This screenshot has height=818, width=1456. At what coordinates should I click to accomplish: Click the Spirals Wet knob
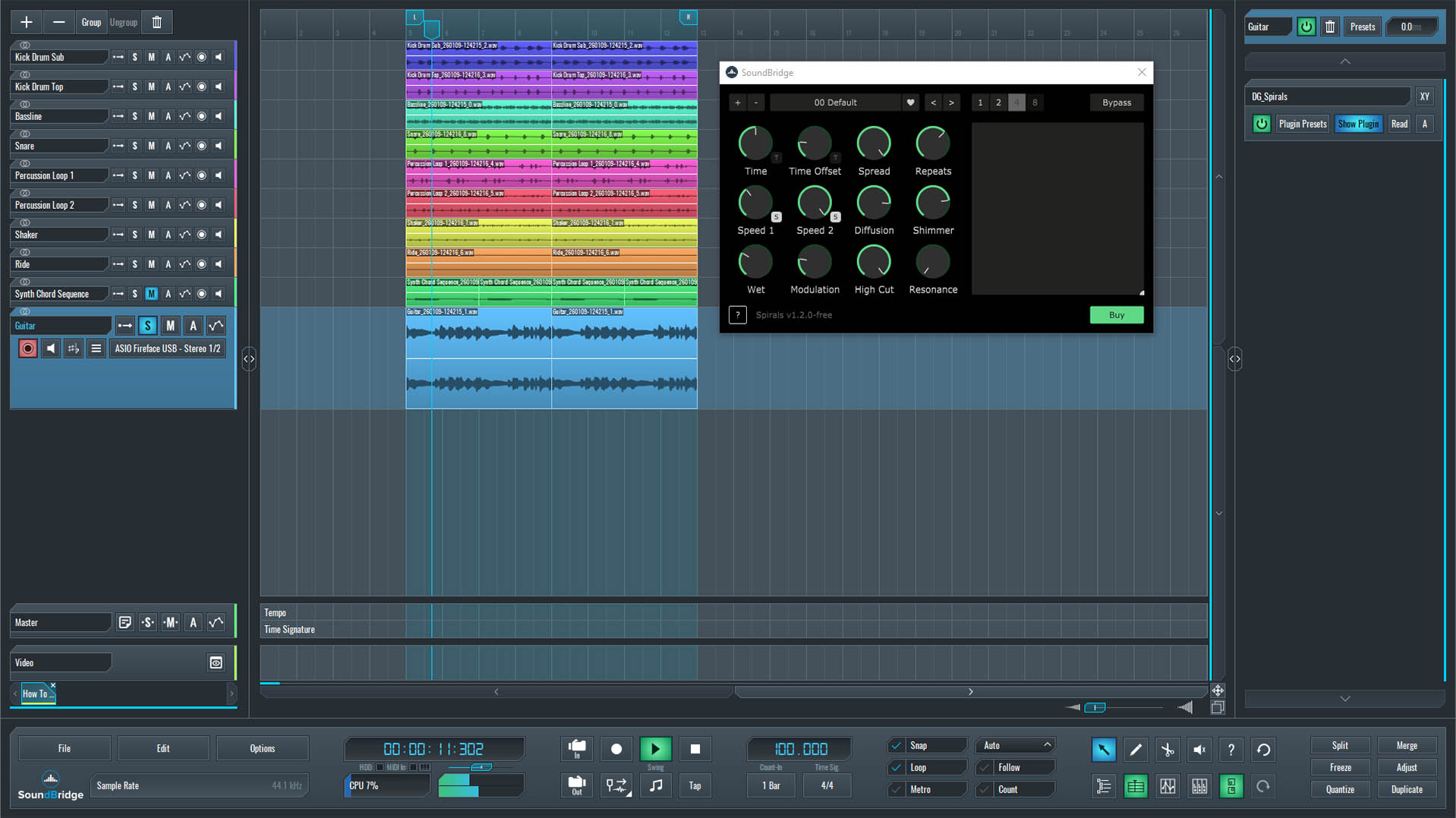tap(755, 261)
